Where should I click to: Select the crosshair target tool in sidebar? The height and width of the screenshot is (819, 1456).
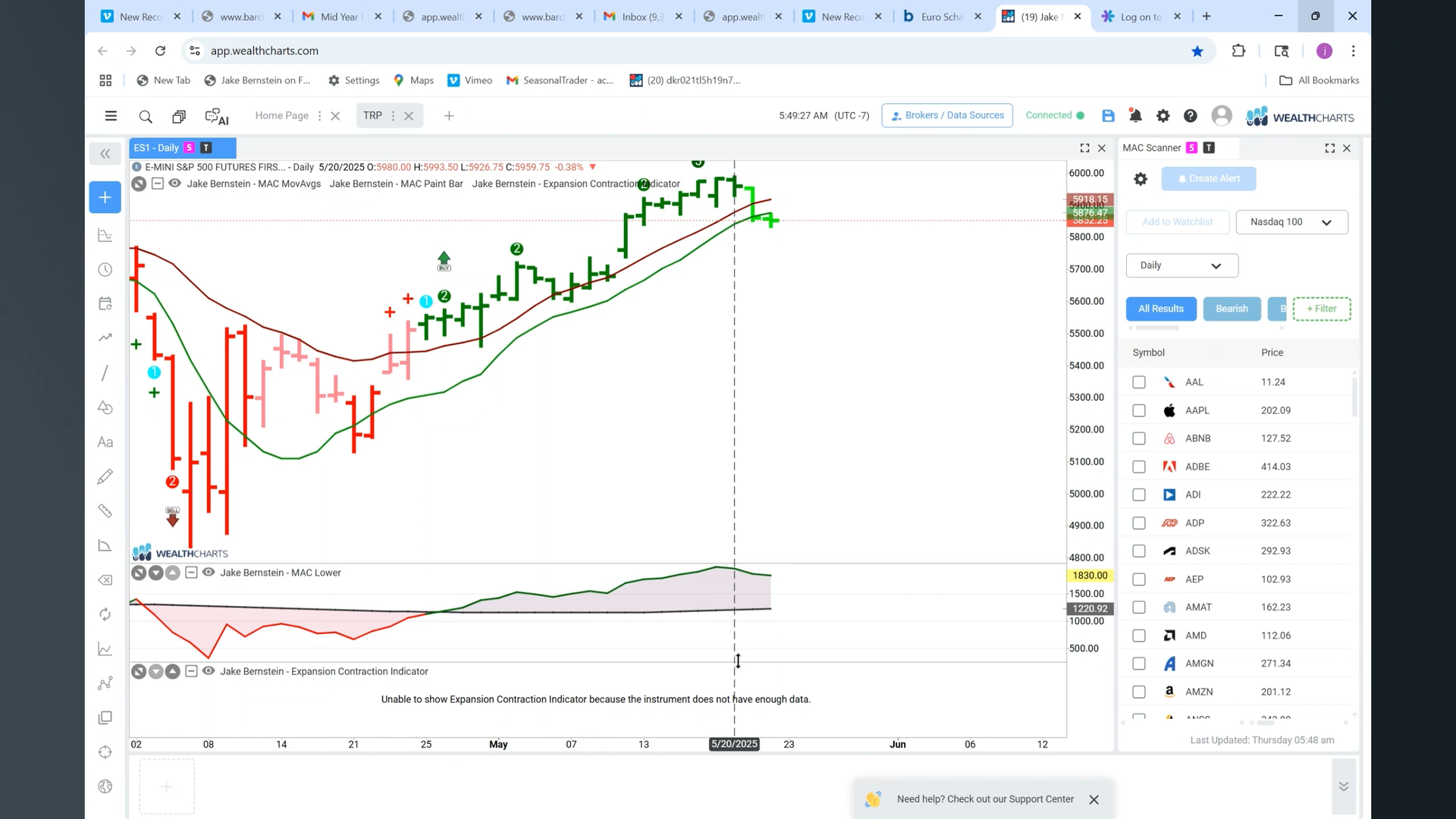coord(105,752)
